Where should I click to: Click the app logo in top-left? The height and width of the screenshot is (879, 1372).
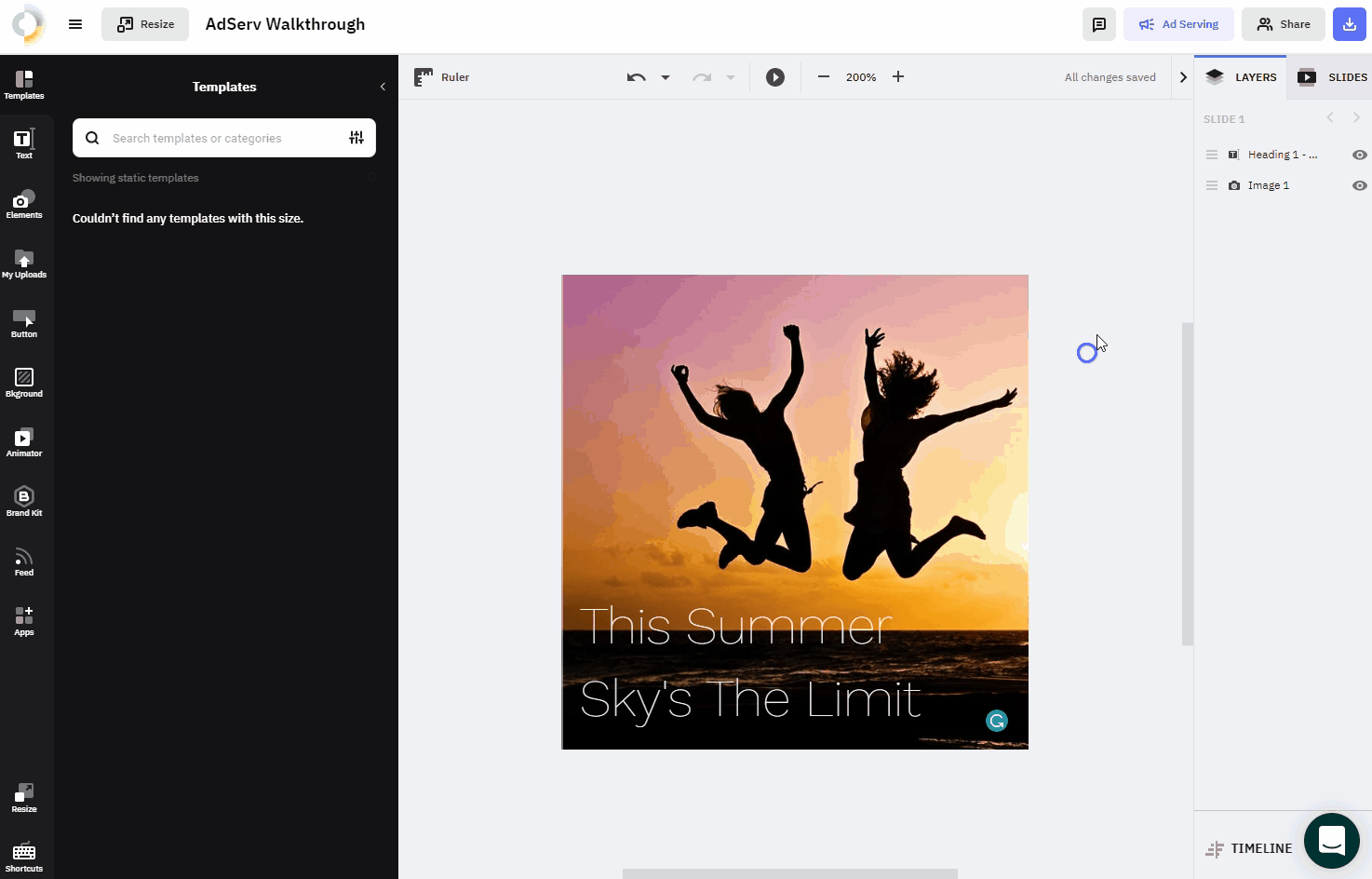28,24
